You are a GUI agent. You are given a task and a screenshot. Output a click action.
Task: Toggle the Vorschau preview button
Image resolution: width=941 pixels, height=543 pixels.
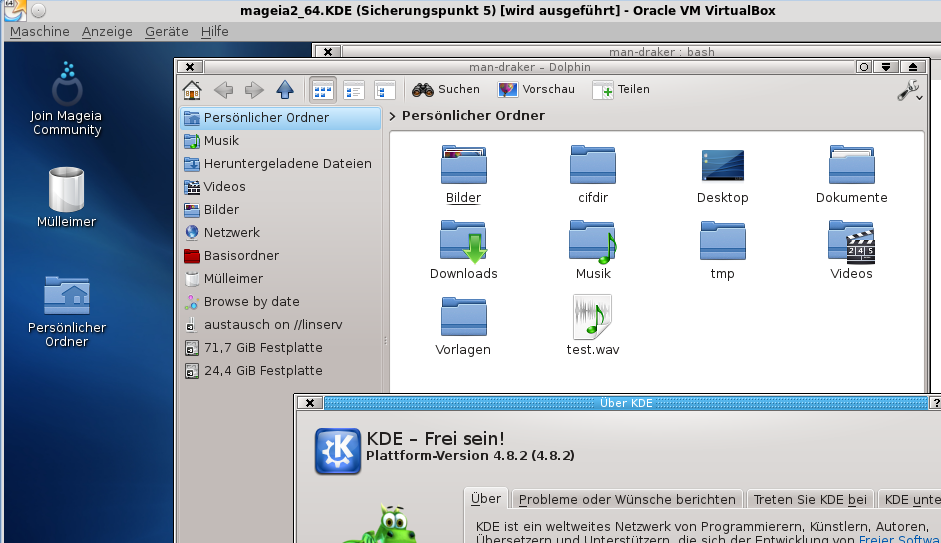point(536,89)
